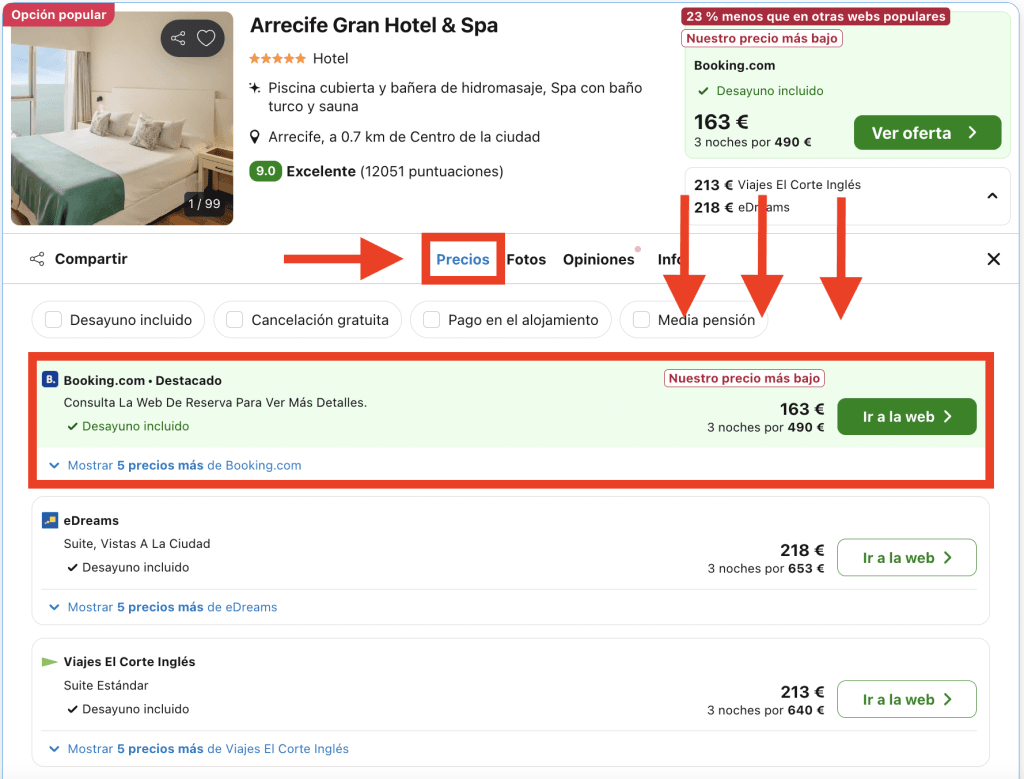
Task: Open the hotel room photo thumbnail
Action: [122, 118]
